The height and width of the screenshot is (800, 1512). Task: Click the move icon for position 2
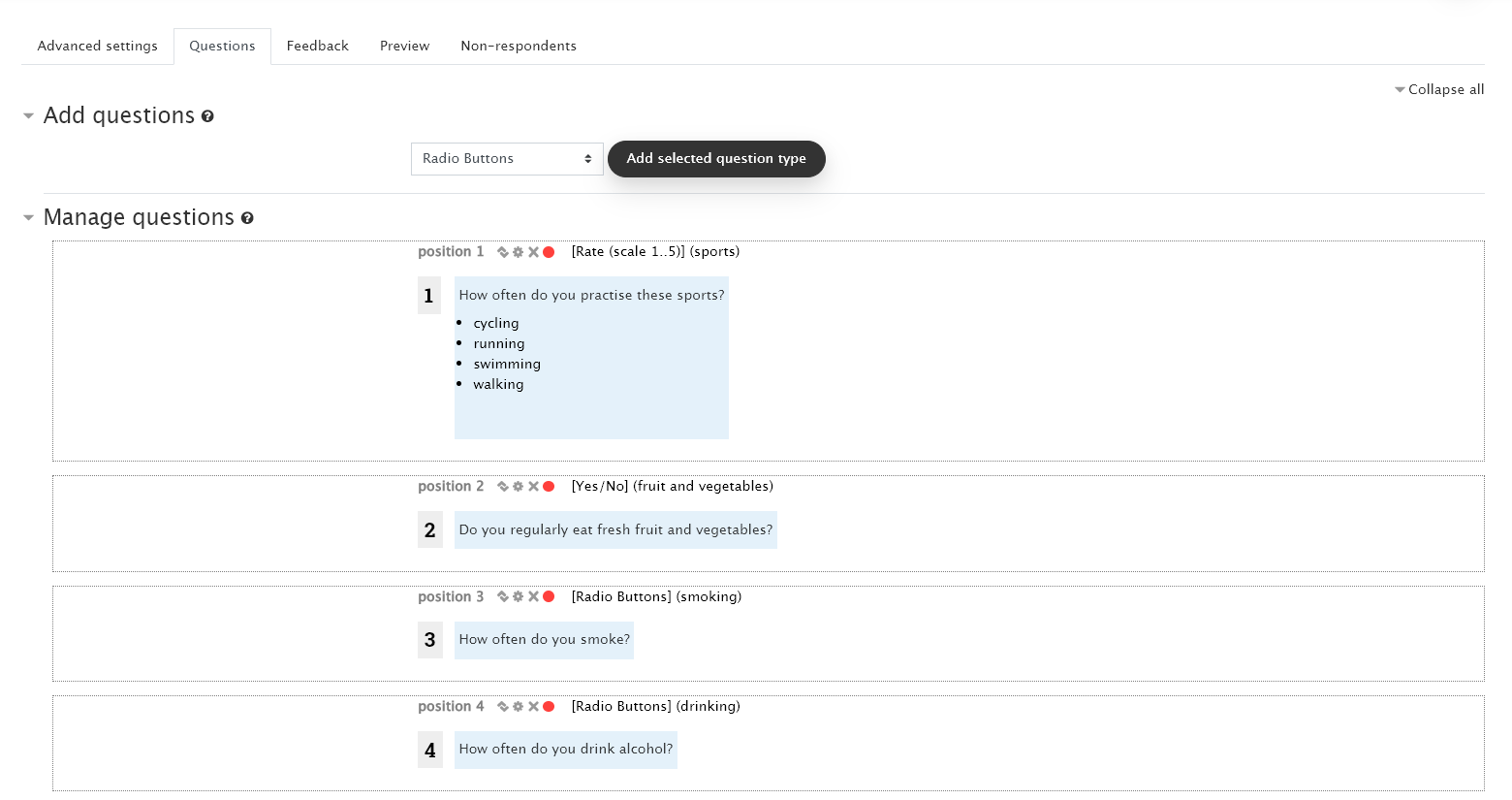(503, 487)
